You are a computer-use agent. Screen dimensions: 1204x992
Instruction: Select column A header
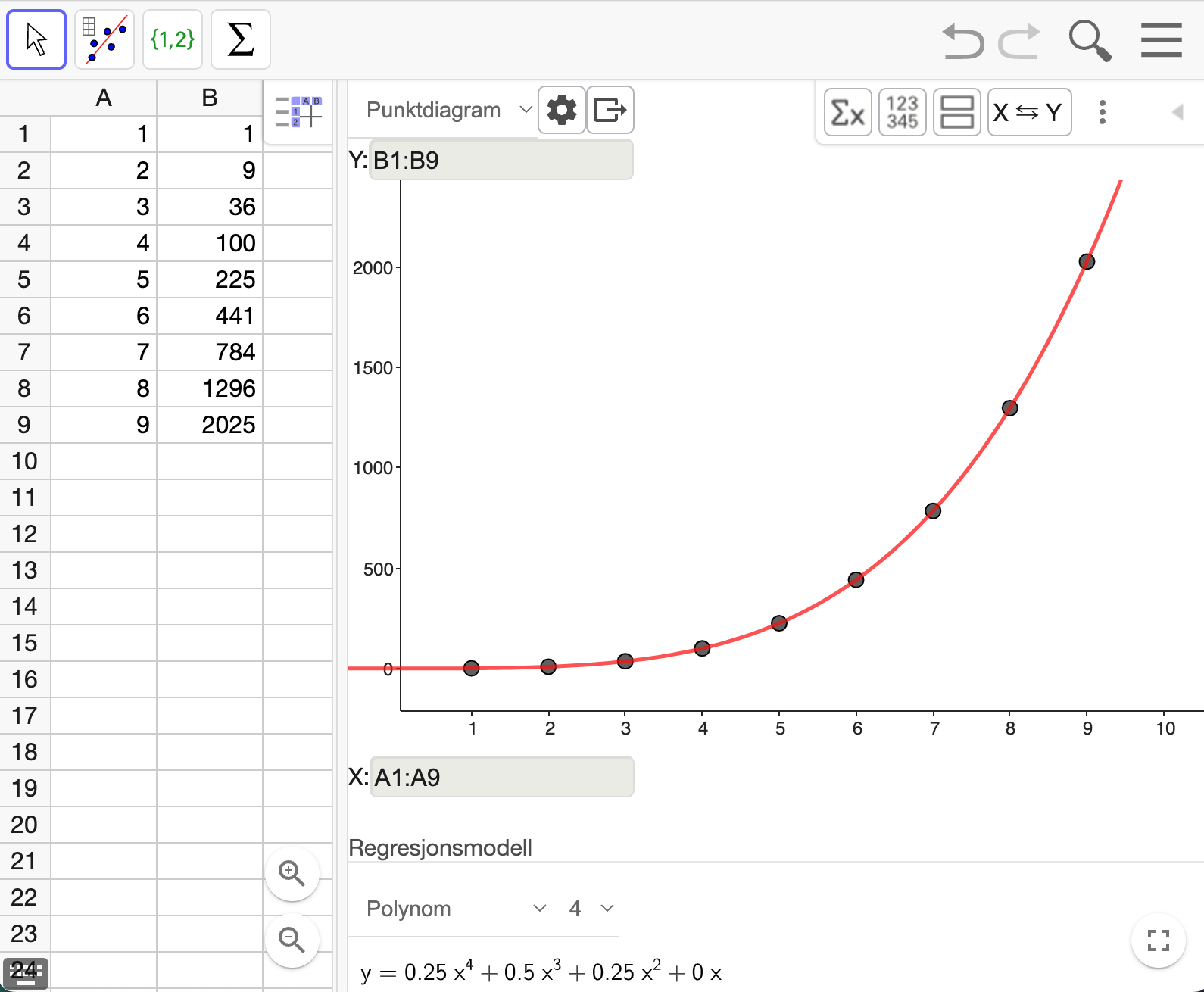(x=104, y=98)
